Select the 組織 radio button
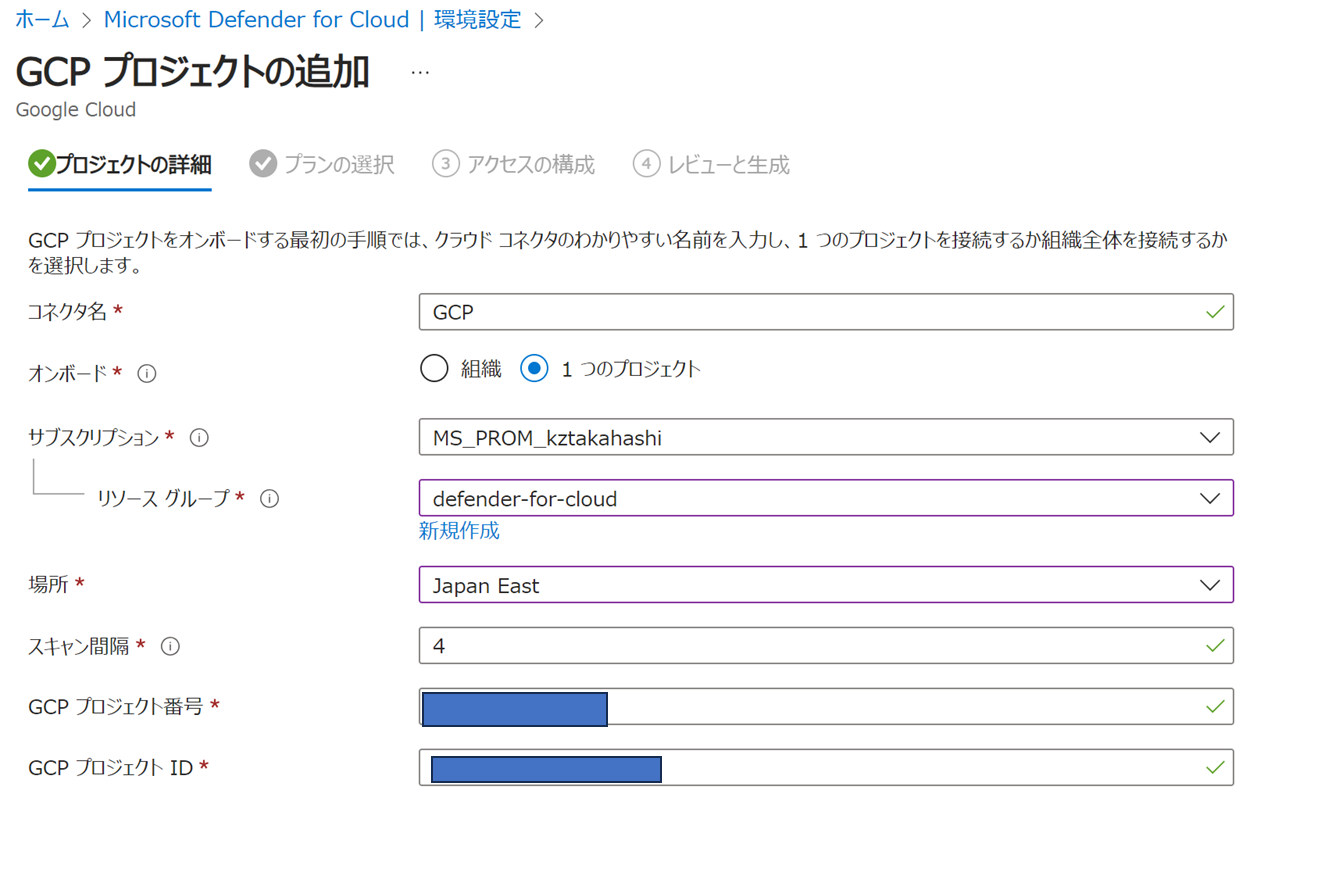The image size is (1321, 890). pyautogui.click(x=434, y=369)
